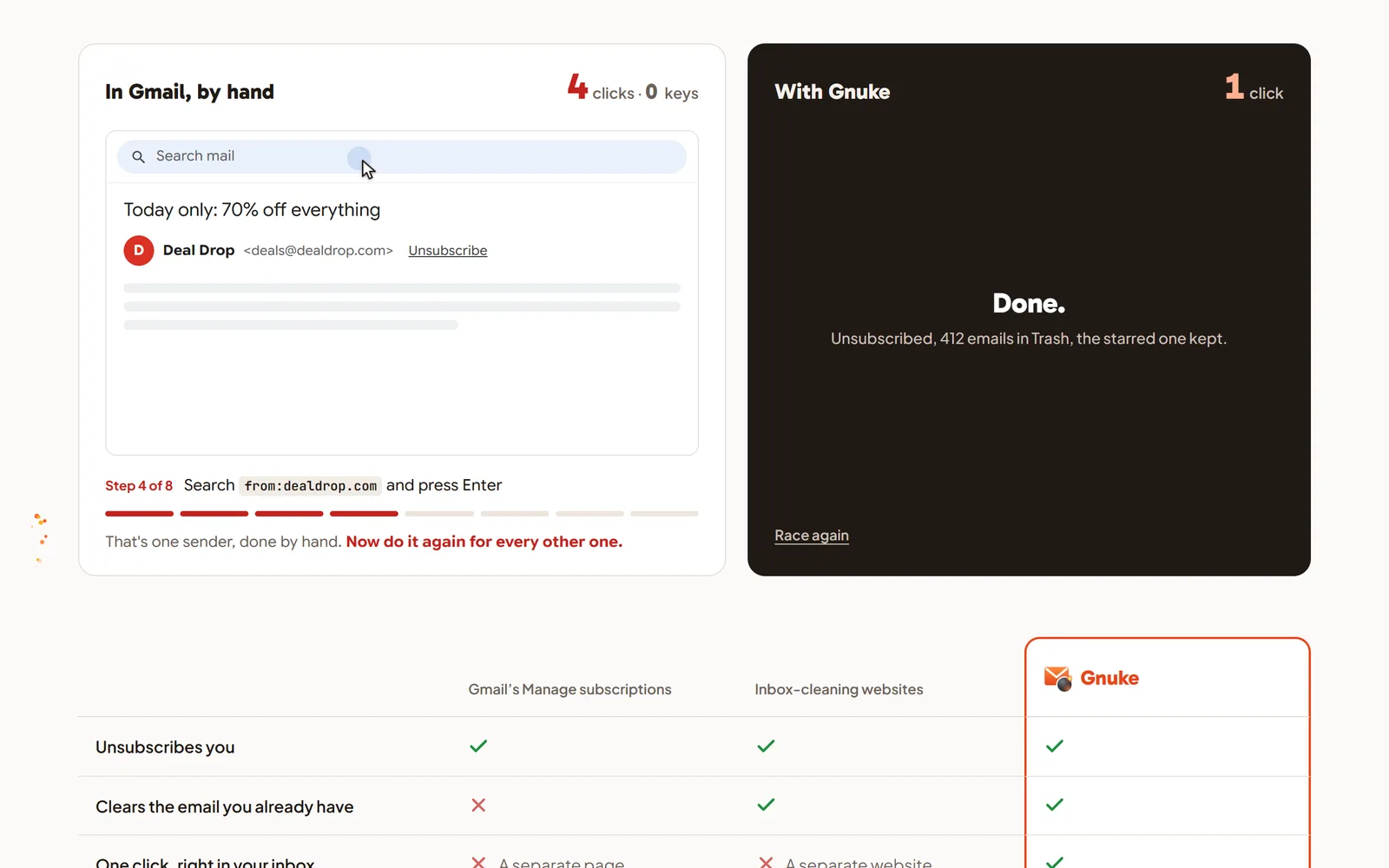
Task: Focus the Search mail field
Action: tap(402, 156)
